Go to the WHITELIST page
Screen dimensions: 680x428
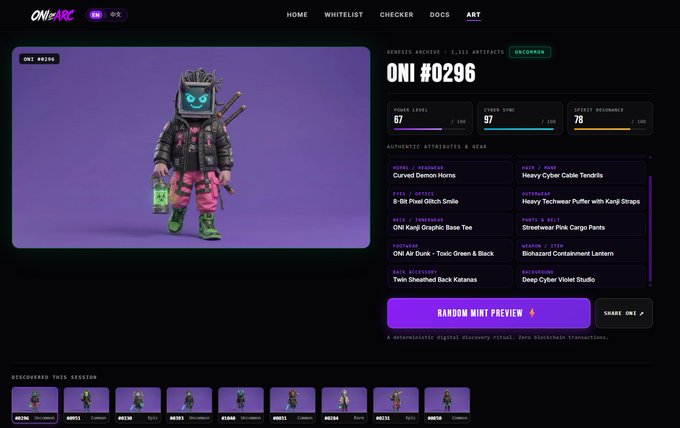[343, 15]
